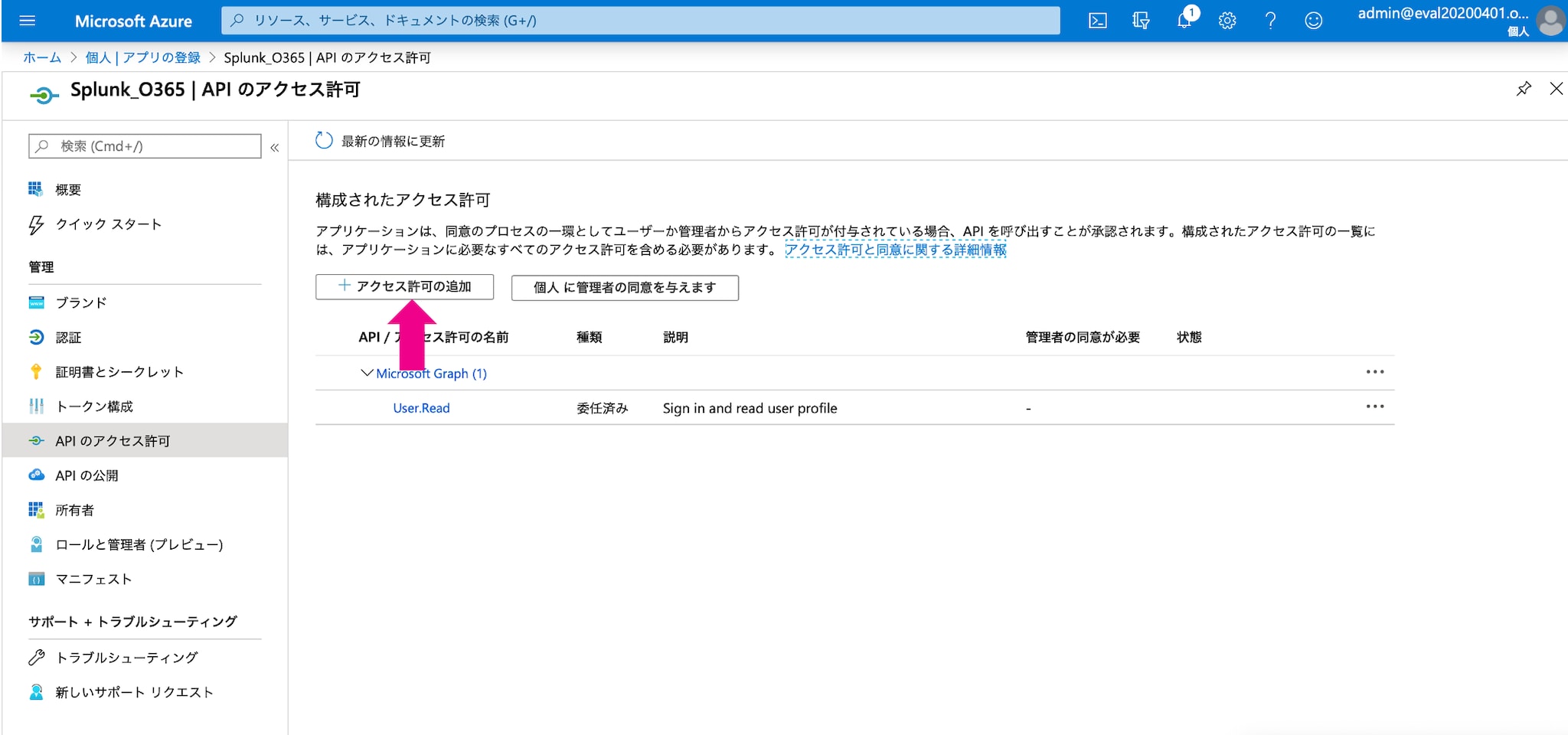Click the refresh icon in the toolbar

[324, 141]
